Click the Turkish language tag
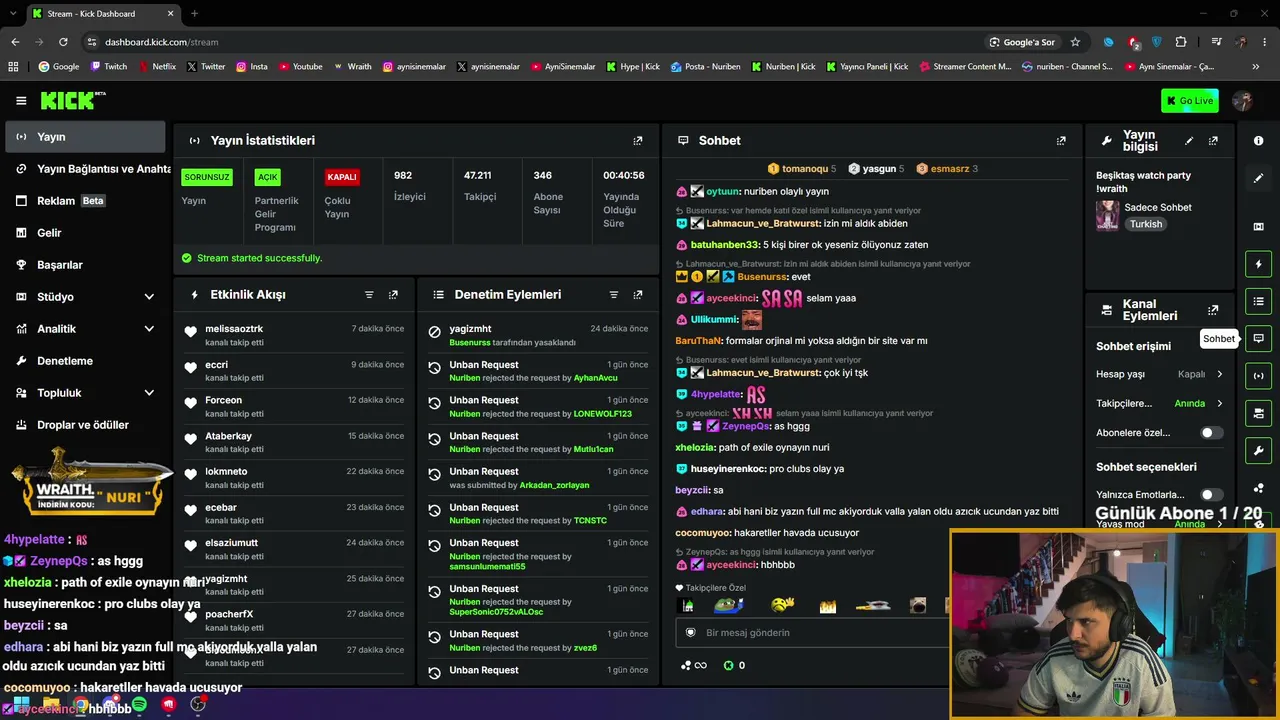This screenshot has width=1280, height=720. (x=1146, y=224)
